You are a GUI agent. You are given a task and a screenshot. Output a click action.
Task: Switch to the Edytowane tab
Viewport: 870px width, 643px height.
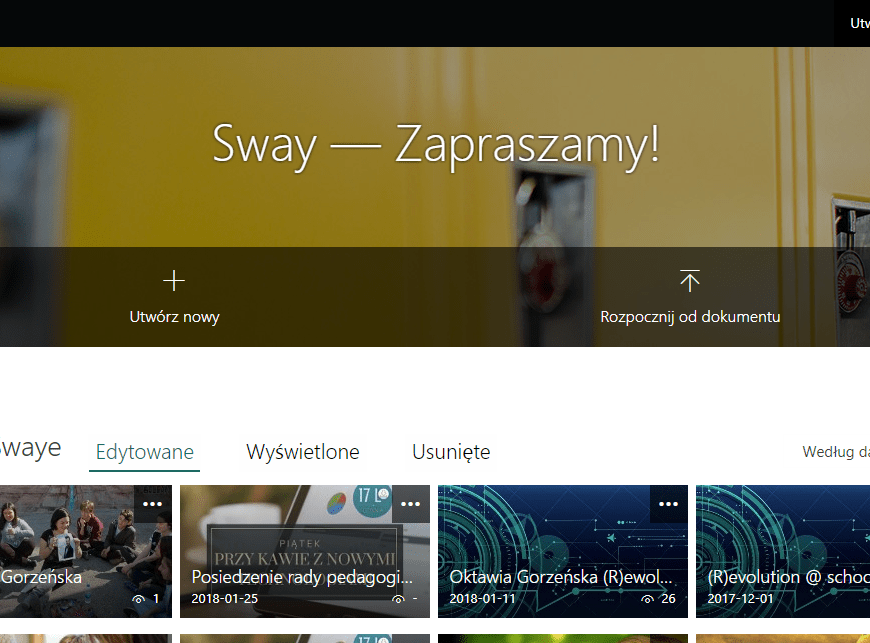pyautogui.click(x=145, y=452)
